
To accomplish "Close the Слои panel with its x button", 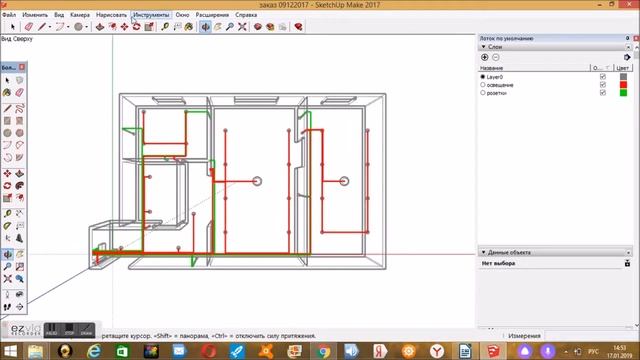I will pos(628,47).
